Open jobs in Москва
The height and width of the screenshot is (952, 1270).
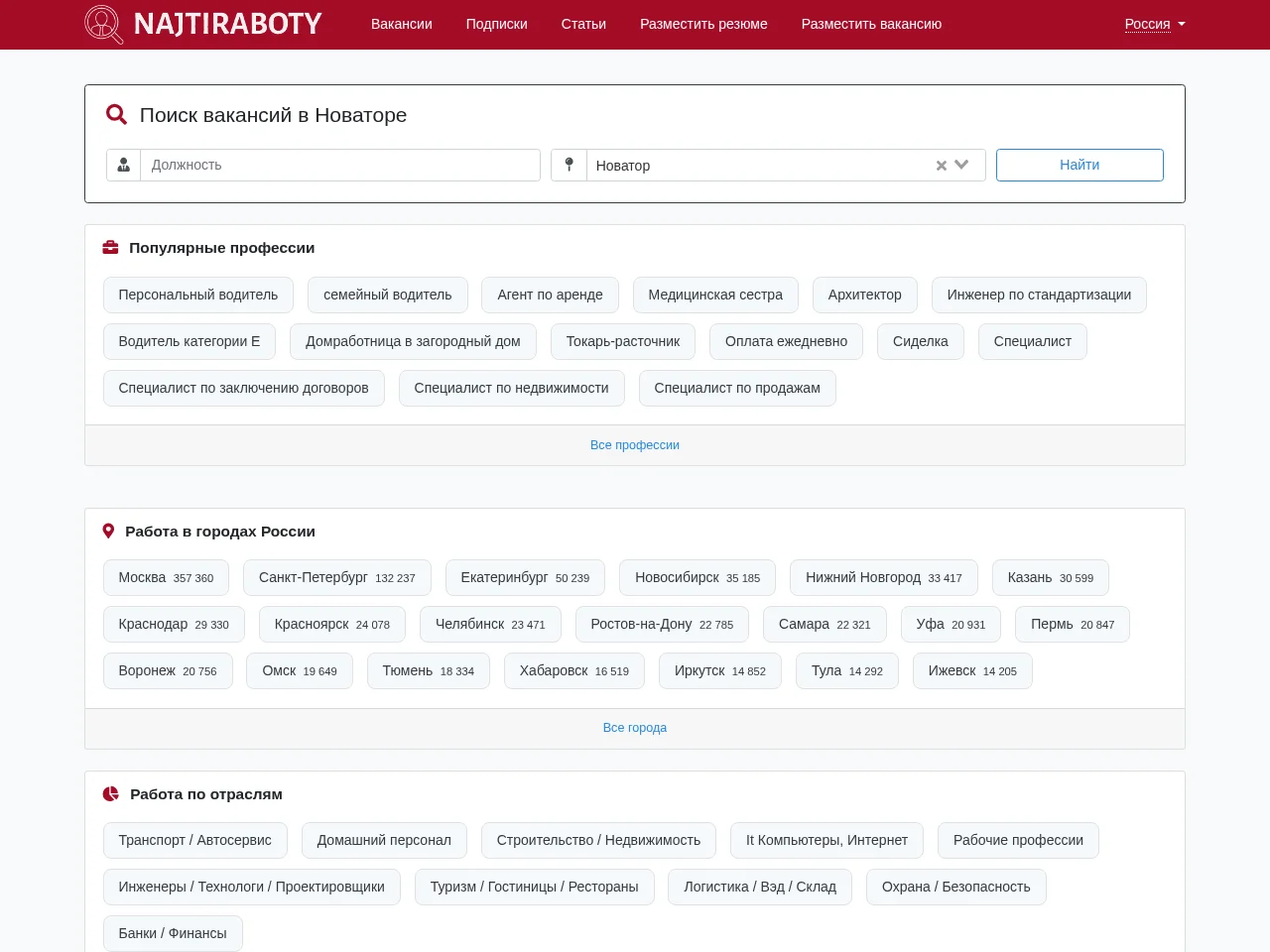(166, 577)
